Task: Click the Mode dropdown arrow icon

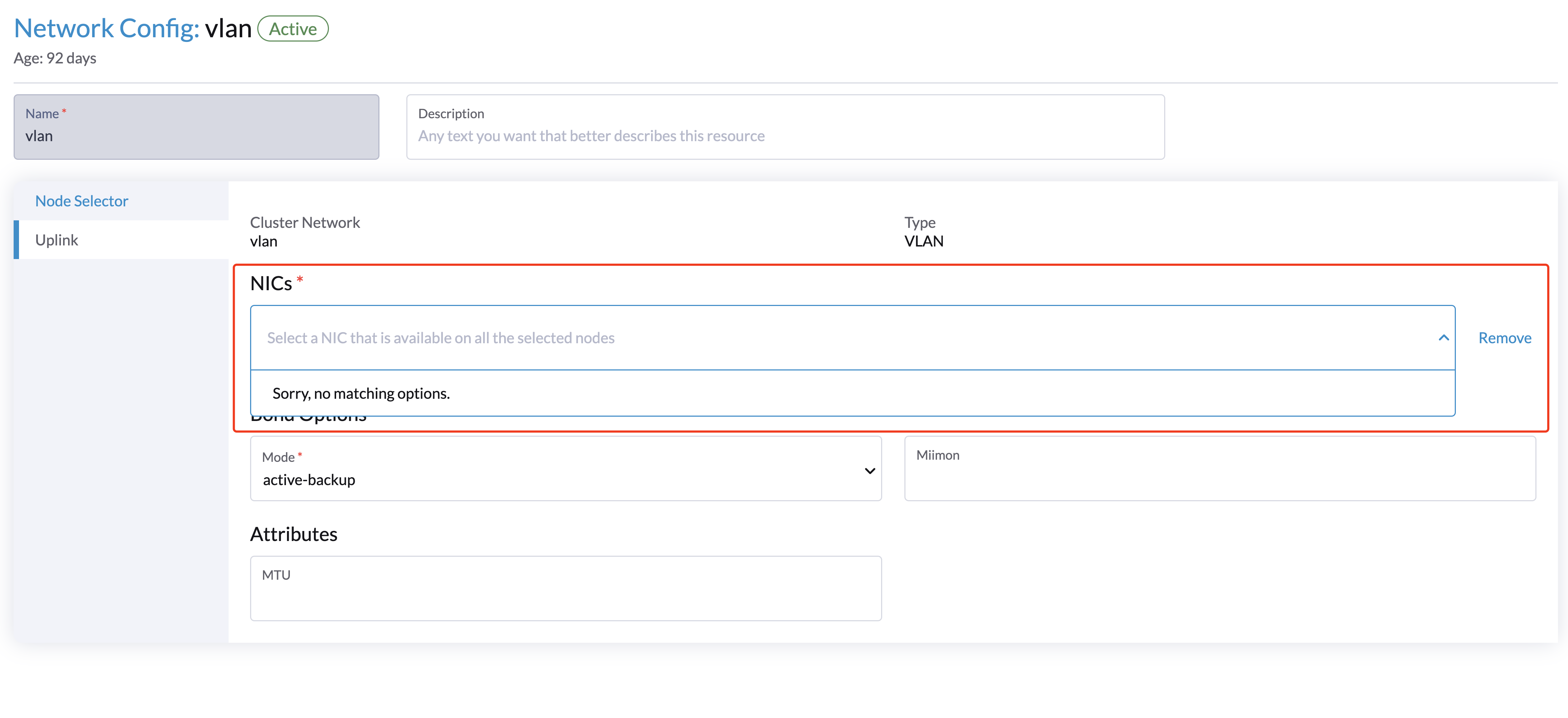Action: 869,470
